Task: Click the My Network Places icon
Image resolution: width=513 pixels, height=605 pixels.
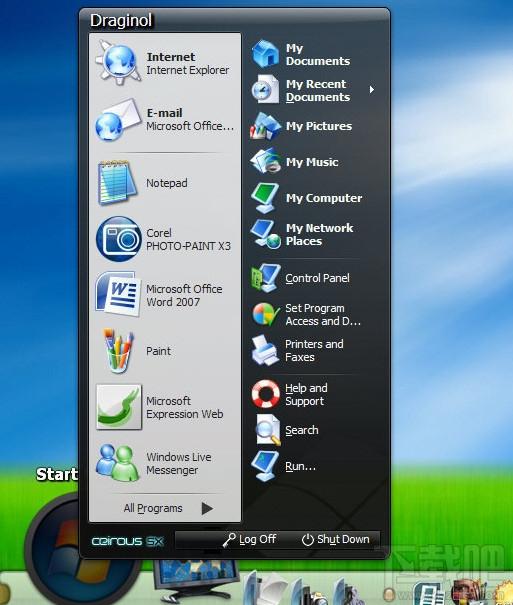Action: [x=265, y=234]
